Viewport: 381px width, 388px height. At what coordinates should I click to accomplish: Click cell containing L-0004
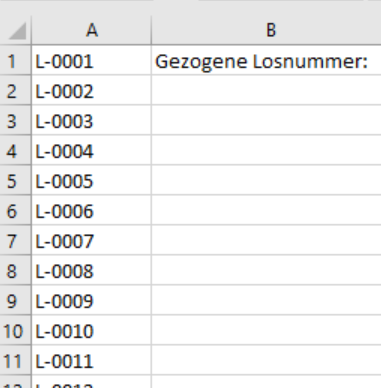pos(92,150)
